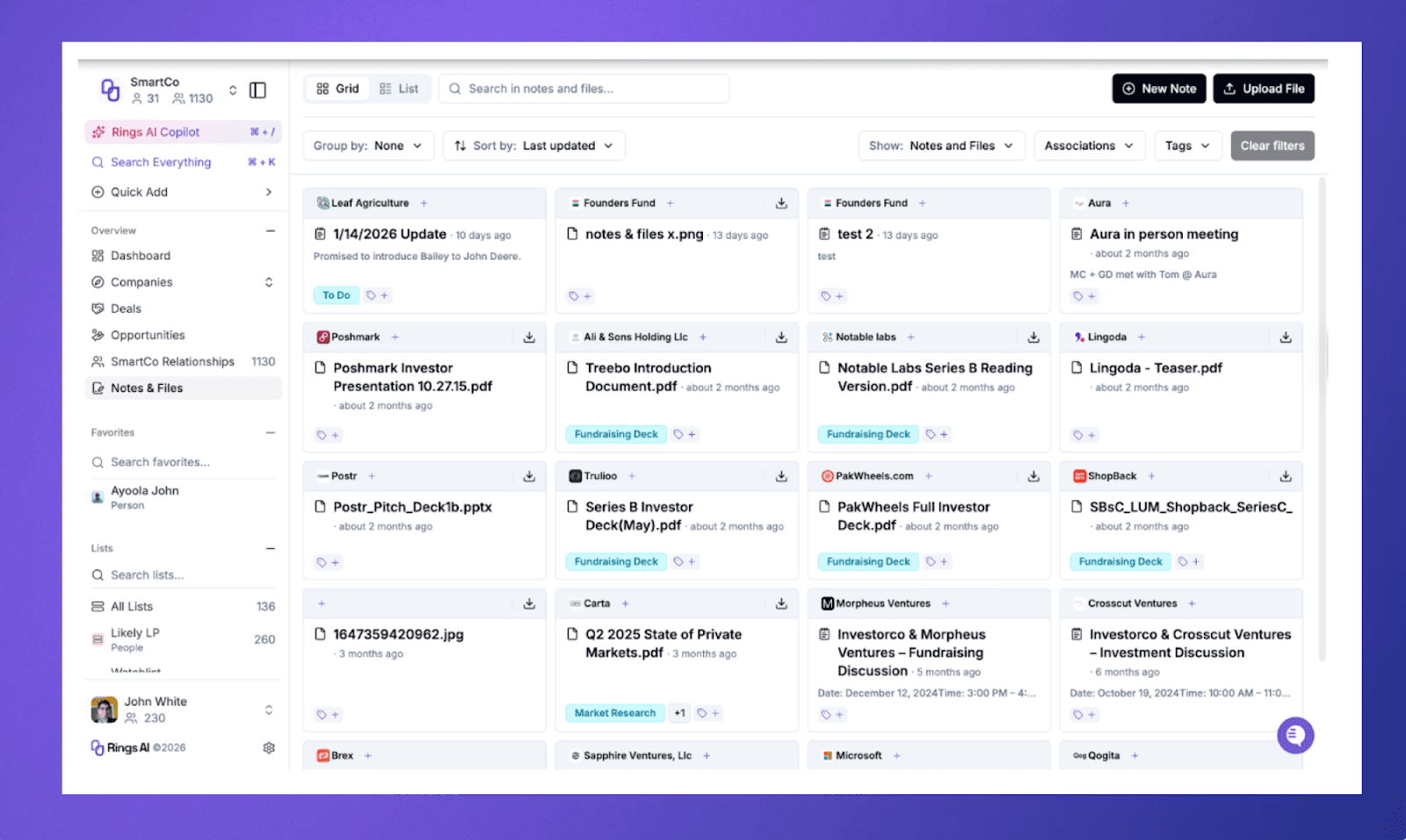The image size is (1406, 840).
Task: Open Investorco & Morpheus Ventures note
Action: [911, 652]
